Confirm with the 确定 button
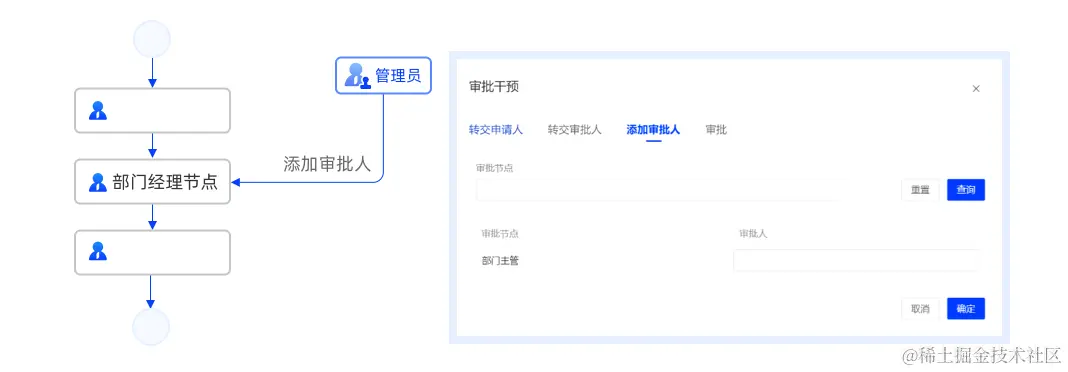The width and height of the screenshot is (1068, 372). coord(966,309)
